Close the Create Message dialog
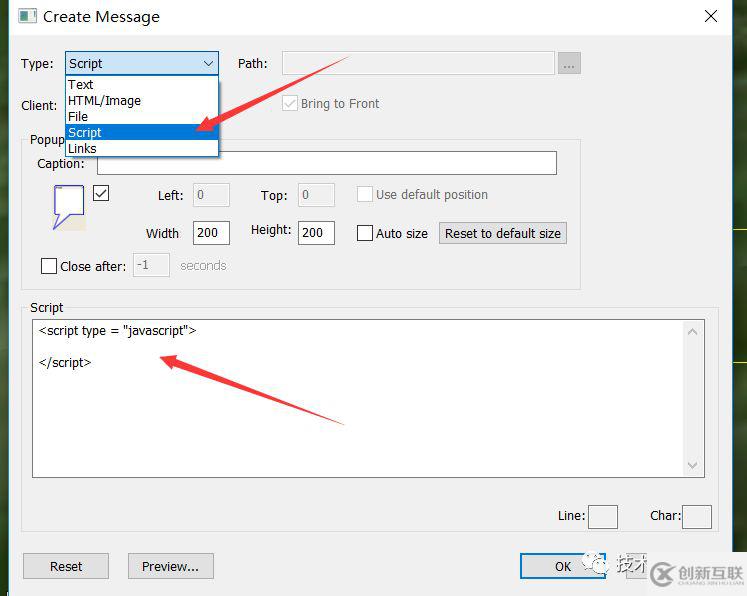This screenshot has height=596, width=747. coord(710,16)
